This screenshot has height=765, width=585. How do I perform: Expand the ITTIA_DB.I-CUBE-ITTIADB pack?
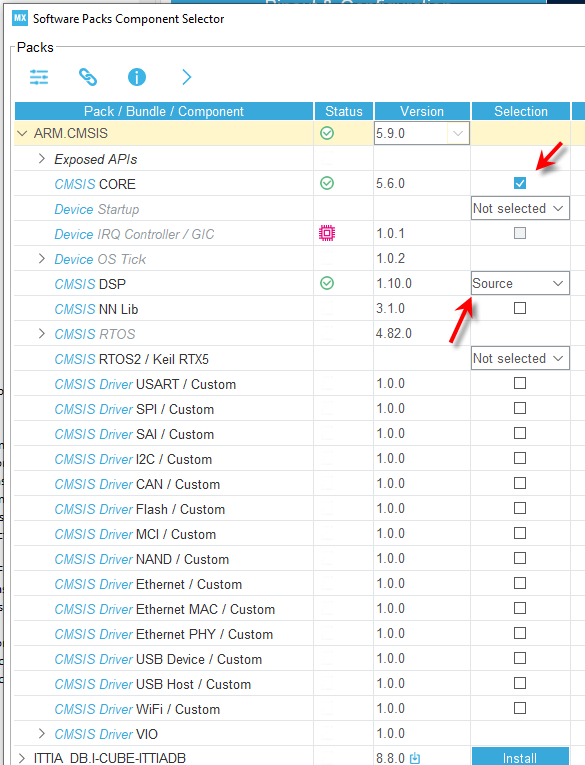[x=21, y=758]
